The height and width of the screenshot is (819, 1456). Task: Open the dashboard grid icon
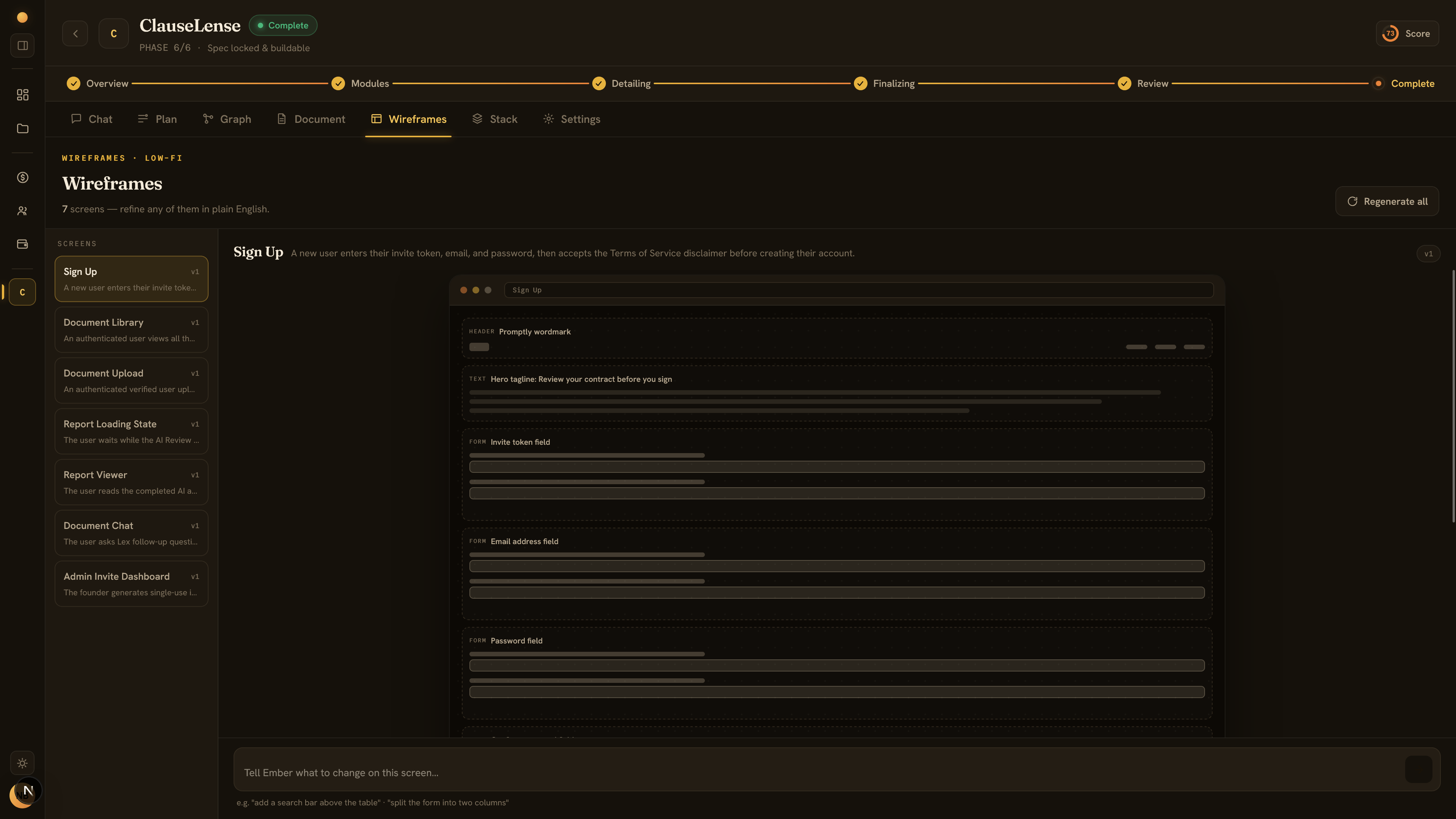pos(23,94)
